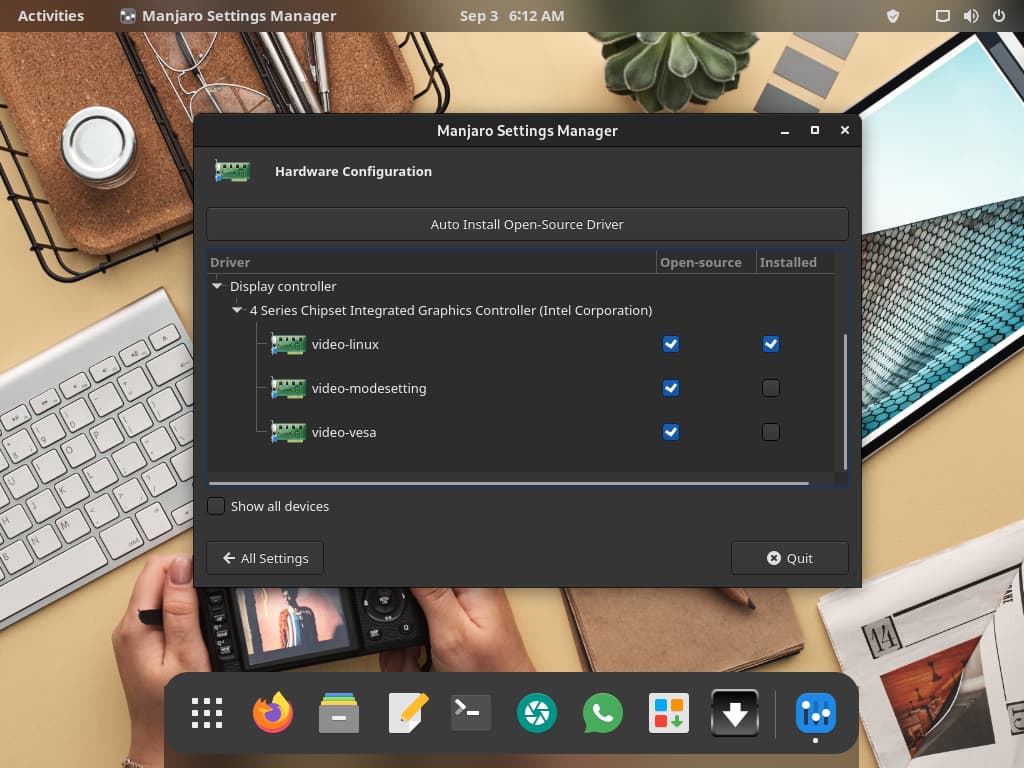Screen dimensions: 1024x768
Task: Select Manjaro Settings Manager icon in the dock
Action: [816, 712]
